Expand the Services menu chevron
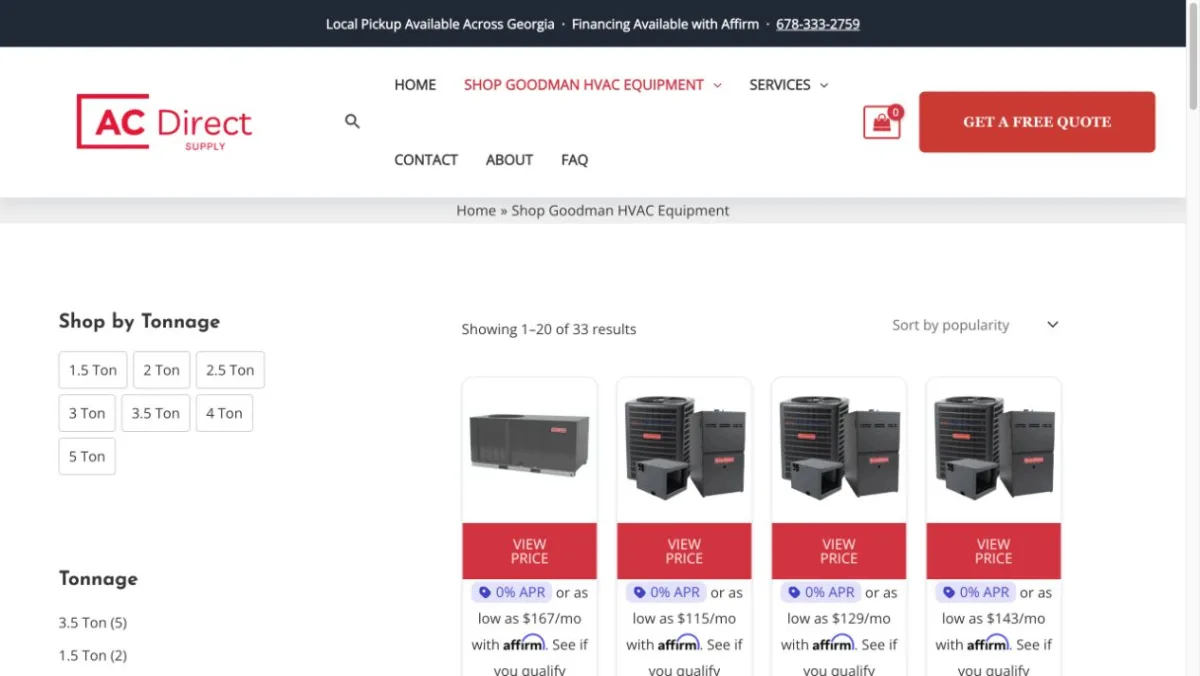The height and width of the screenshot is (676, 1200). coord(824,86)
